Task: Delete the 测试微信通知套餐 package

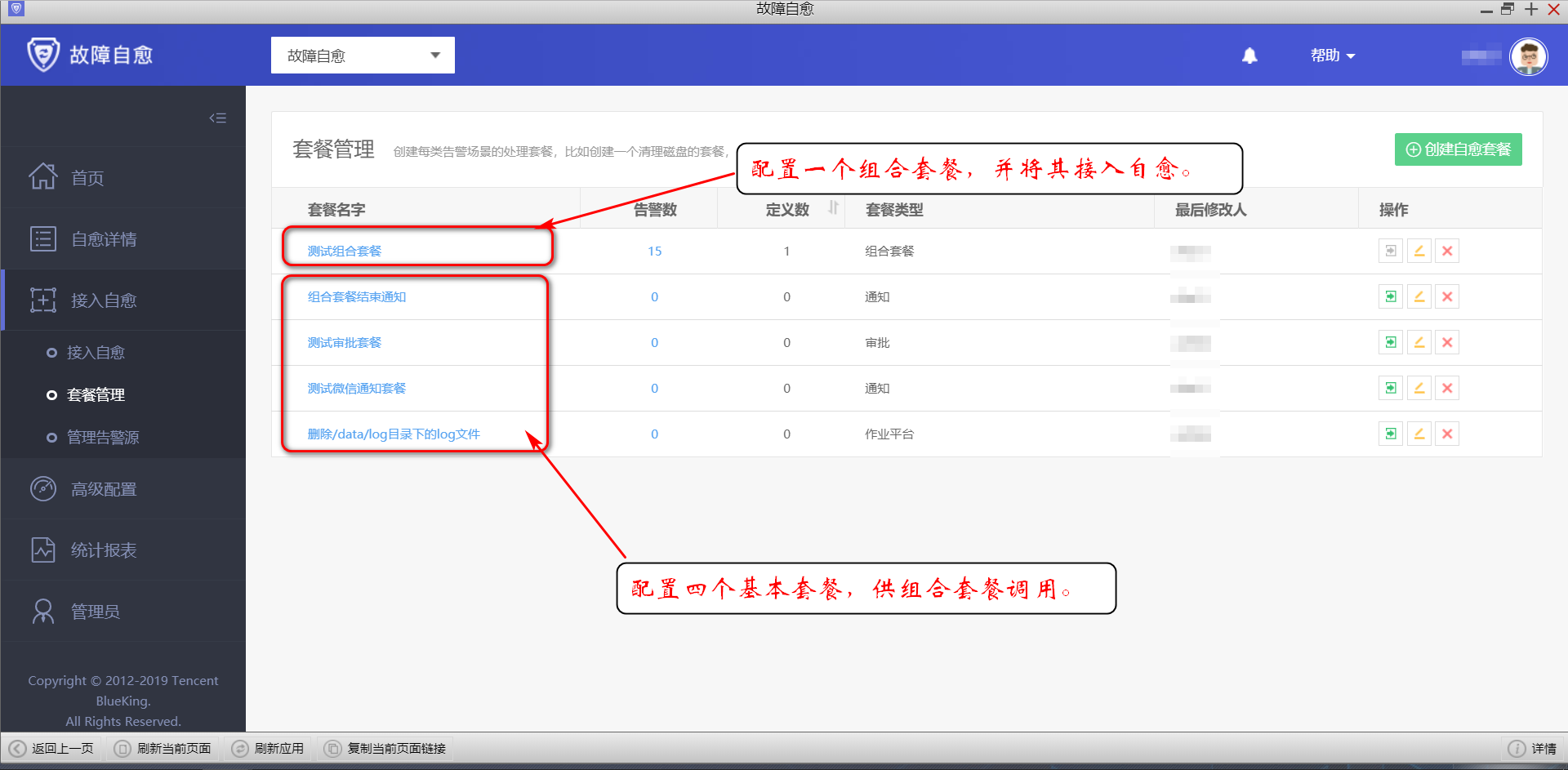Action: 1447,388
